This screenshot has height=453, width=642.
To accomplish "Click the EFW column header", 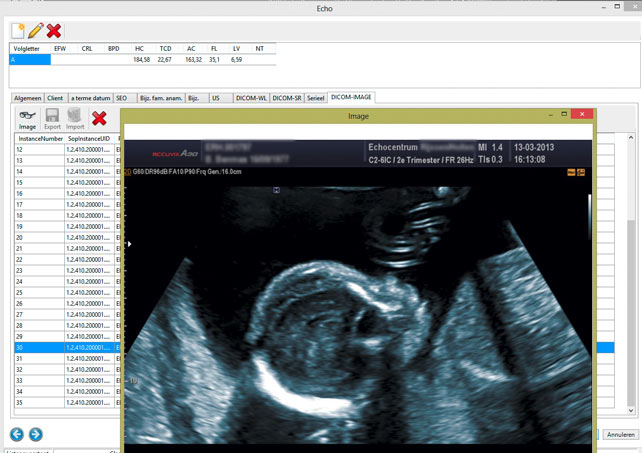I will tap(60, 49).
